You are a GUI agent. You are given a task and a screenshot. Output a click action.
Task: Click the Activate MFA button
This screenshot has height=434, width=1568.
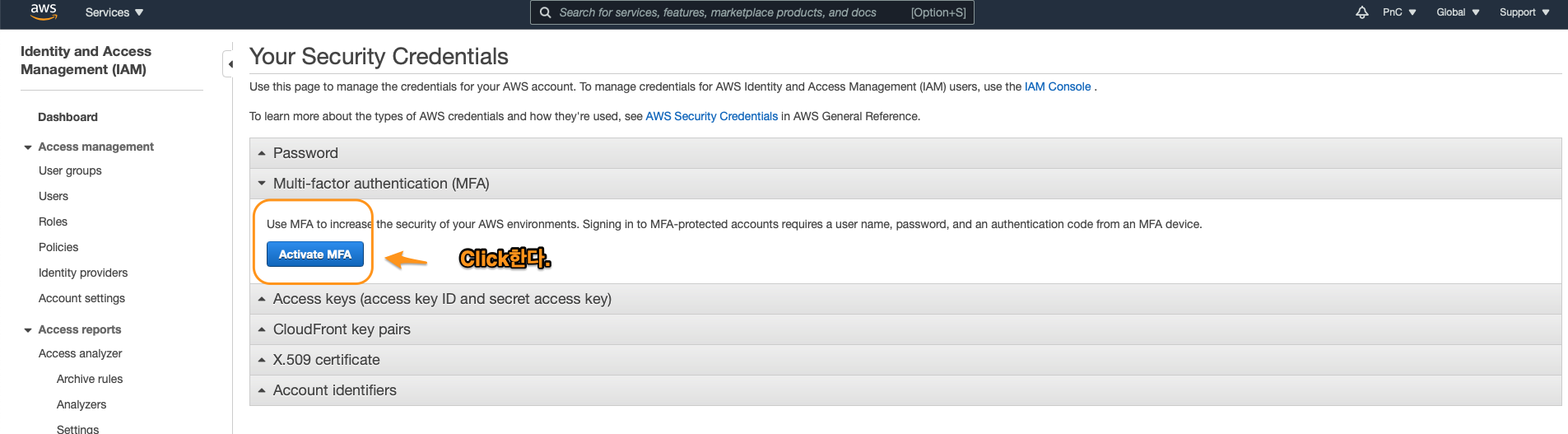point(314,254)
